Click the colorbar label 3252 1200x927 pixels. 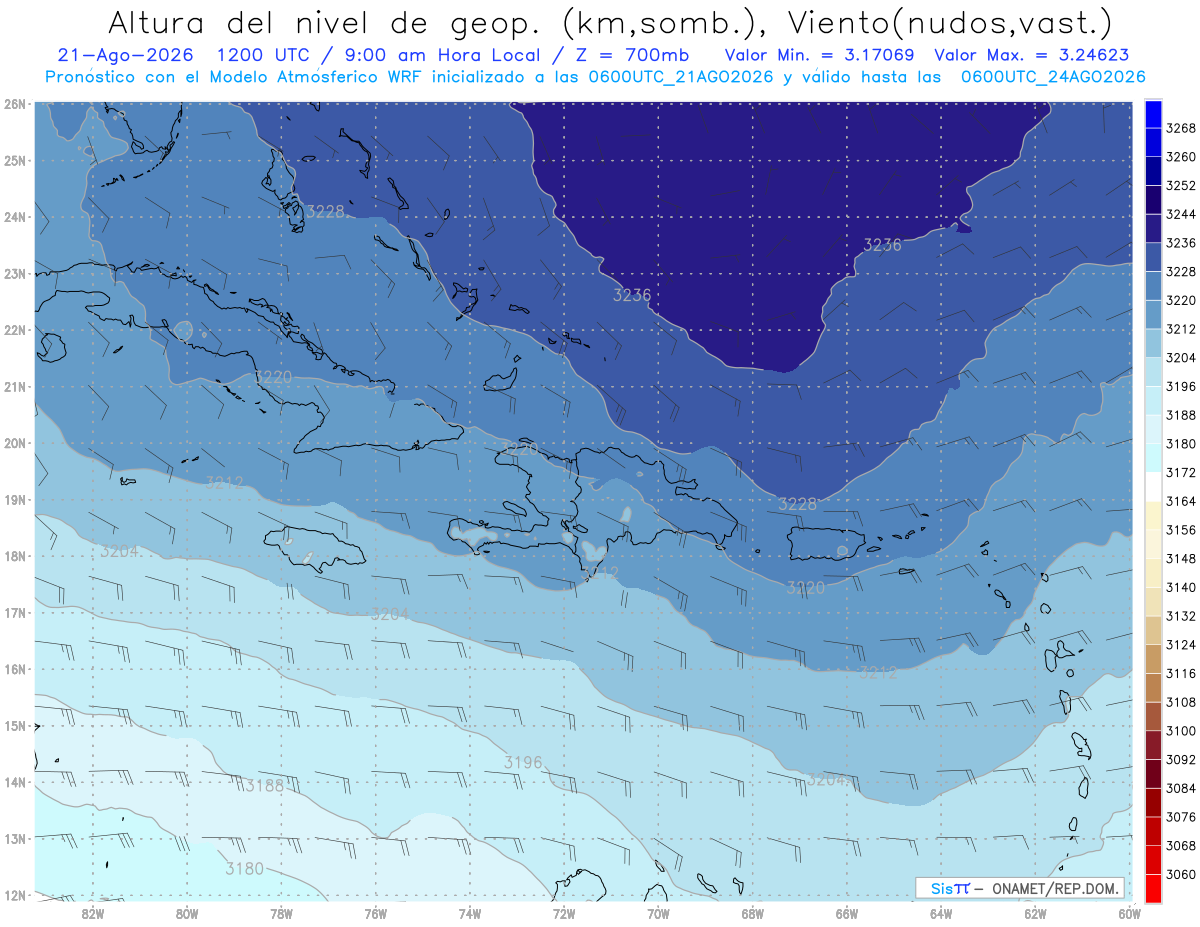tap(1181, 186)
